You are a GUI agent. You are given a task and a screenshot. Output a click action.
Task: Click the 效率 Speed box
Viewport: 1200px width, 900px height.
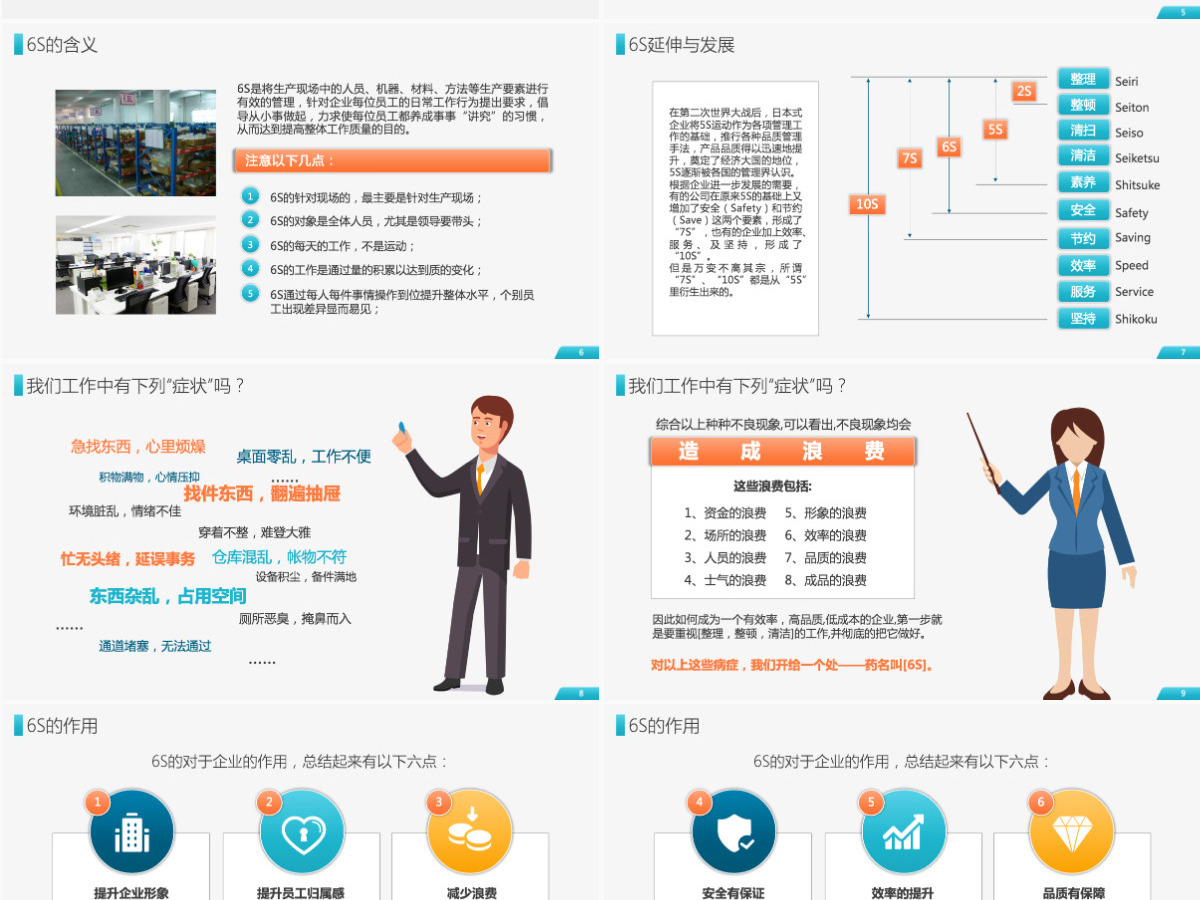click(1083, 266)
